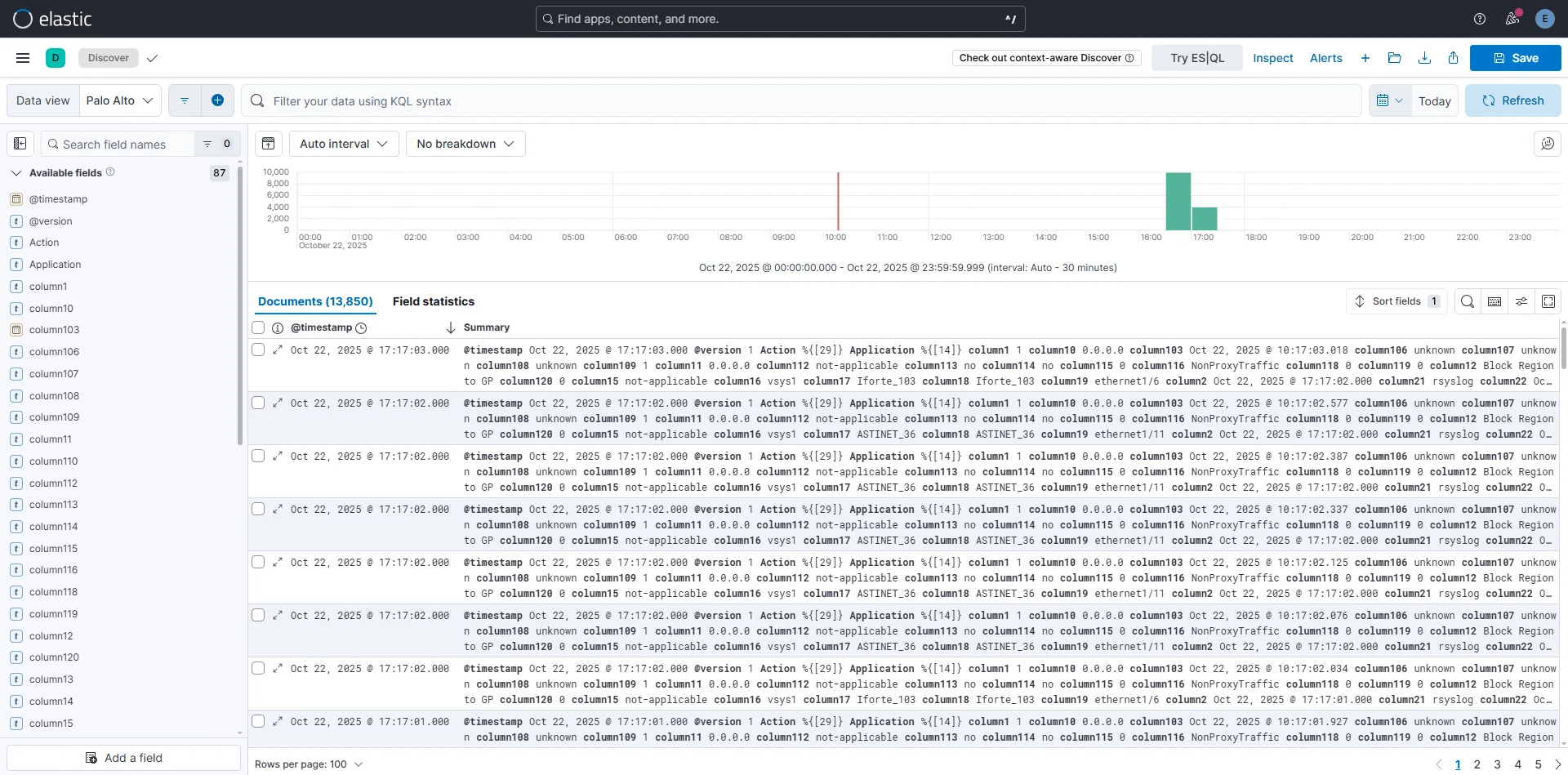Screen dimensions: 1568x775
Task: Open the Elastic home logo
Action: 52,19
